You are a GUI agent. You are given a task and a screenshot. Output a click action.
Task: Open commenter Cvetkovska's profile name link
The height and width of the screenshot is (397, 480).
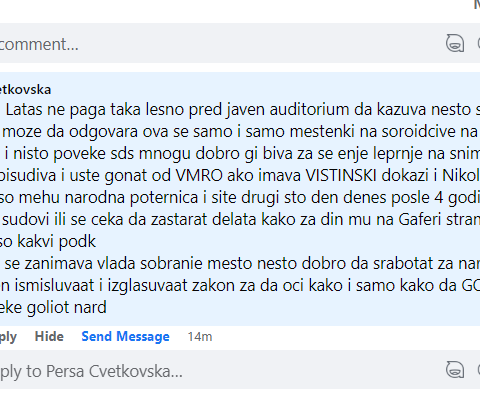click(25, 89)
